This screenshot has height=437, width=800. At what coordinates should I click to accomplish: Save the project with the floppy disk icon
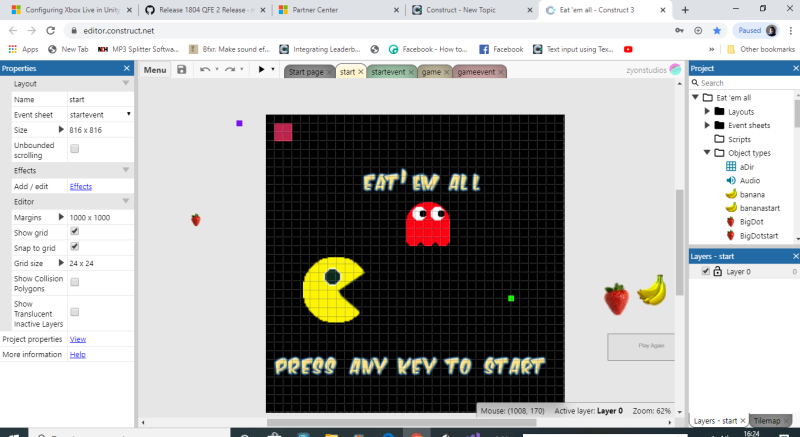pos(182,70)
